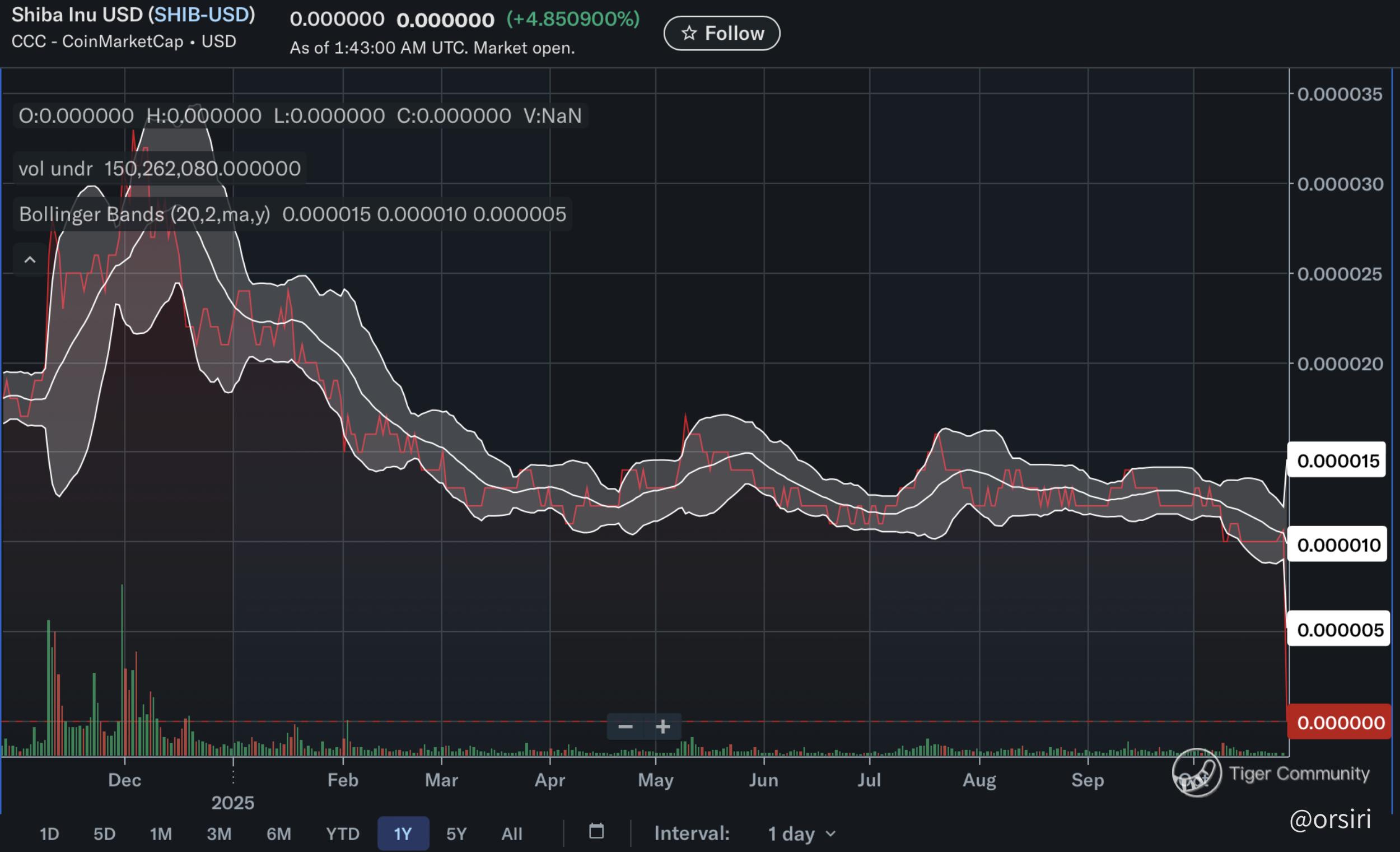Zoom in chart with plus icon
The width and height of the screenshot is (1400, 852).
point(662,727)
